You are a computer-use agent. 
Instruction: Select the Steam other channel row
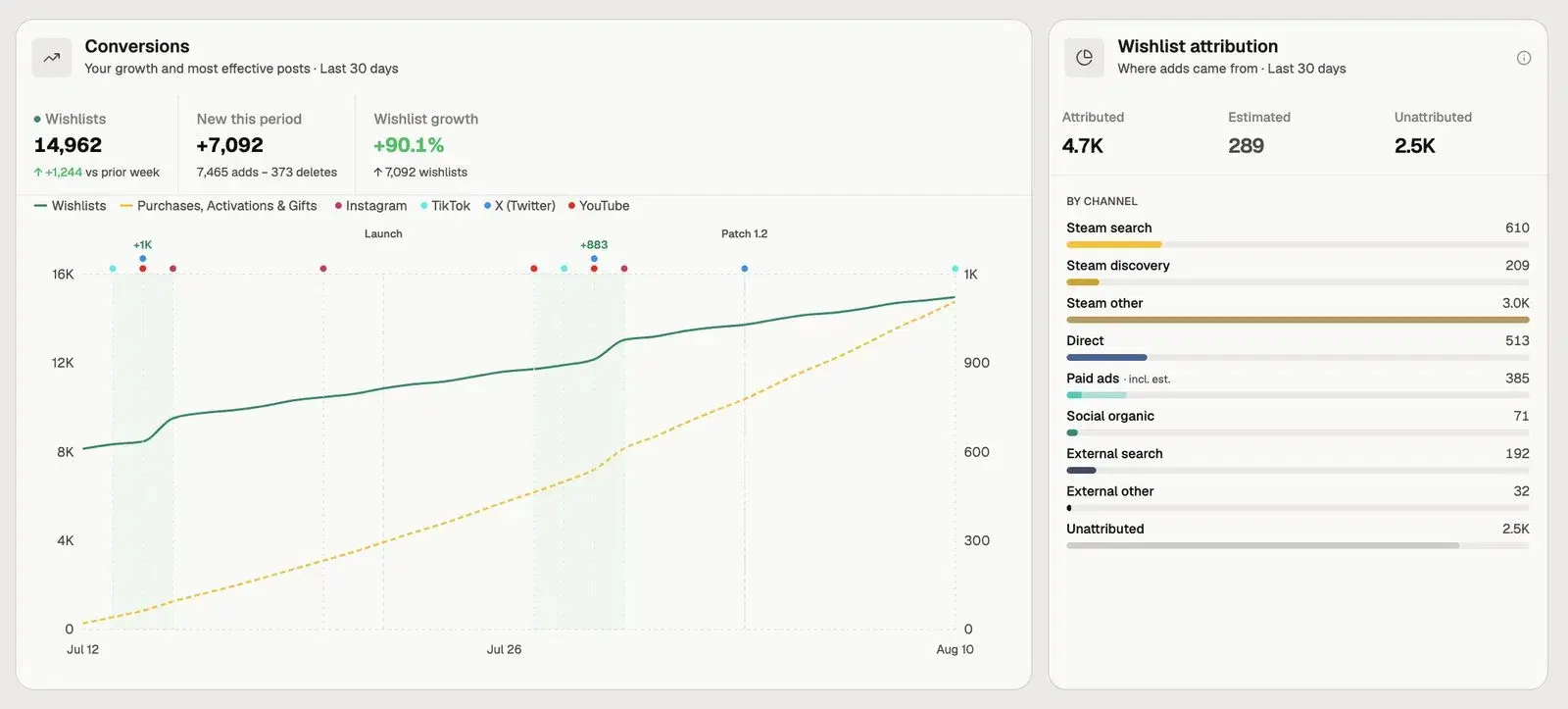pyautogui.click(x=1298, y=311)
